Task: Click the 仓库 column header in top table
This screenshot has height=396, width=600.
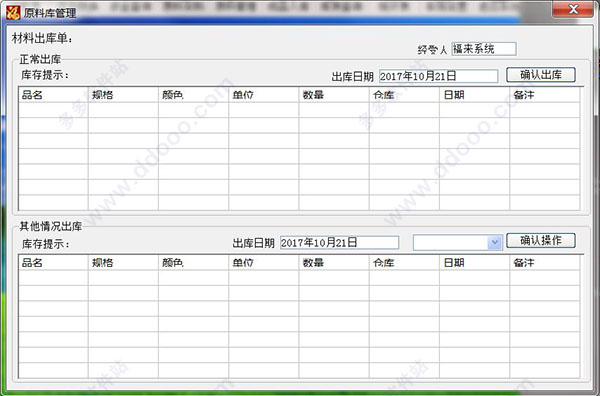Action: point(404,95)
